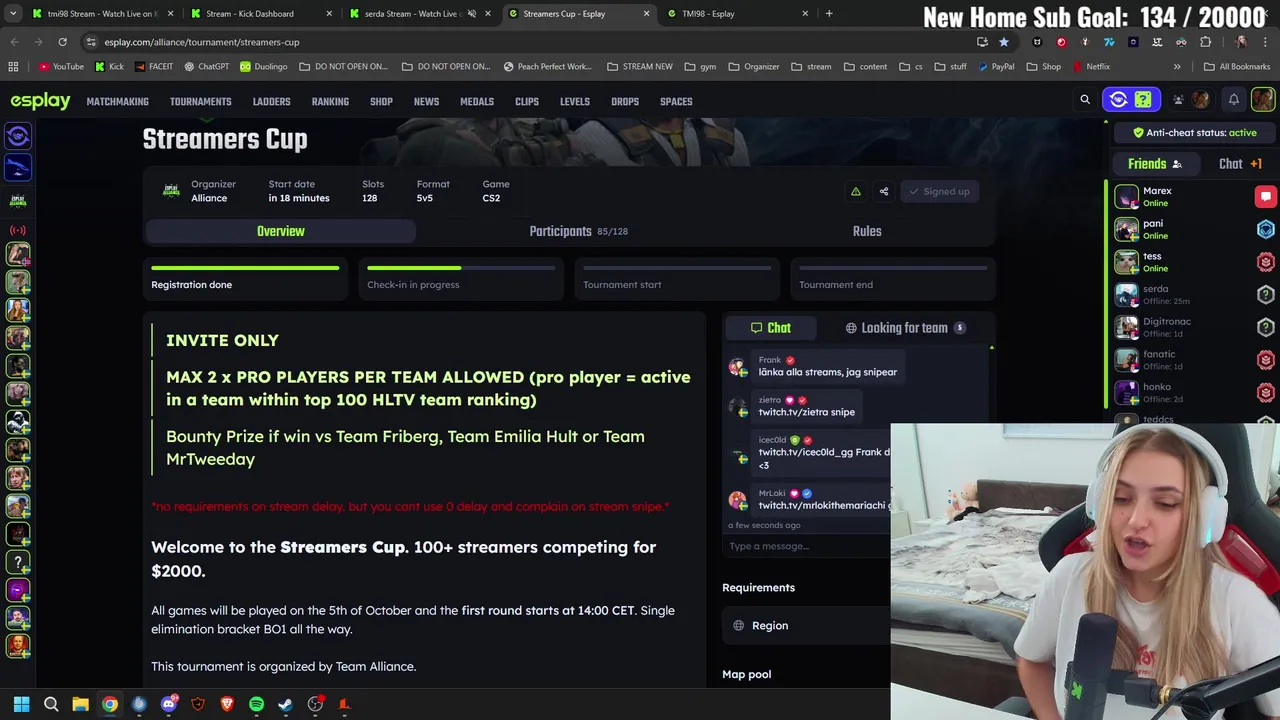Open the YouTube bookmark
Viewport: 1280px width, 720px height.
[x=61, y=66]
